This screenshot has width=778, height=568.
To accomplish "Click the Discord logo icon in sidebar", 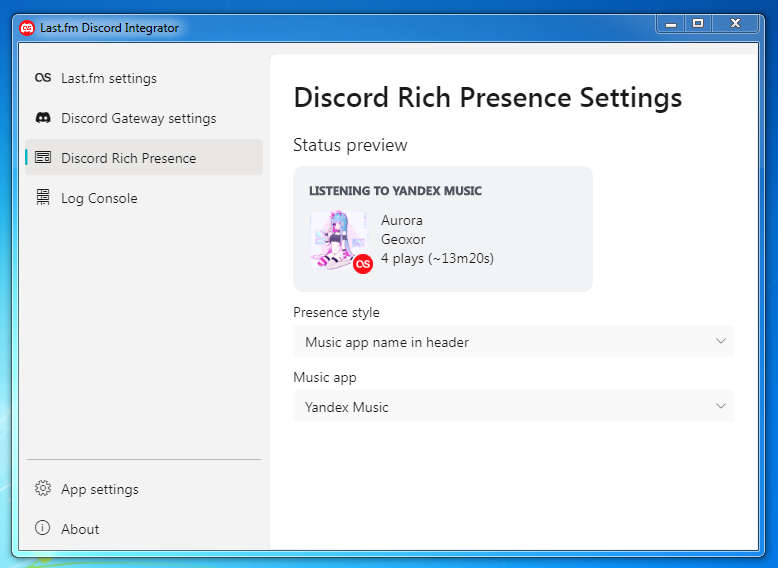I will (43, 118).
